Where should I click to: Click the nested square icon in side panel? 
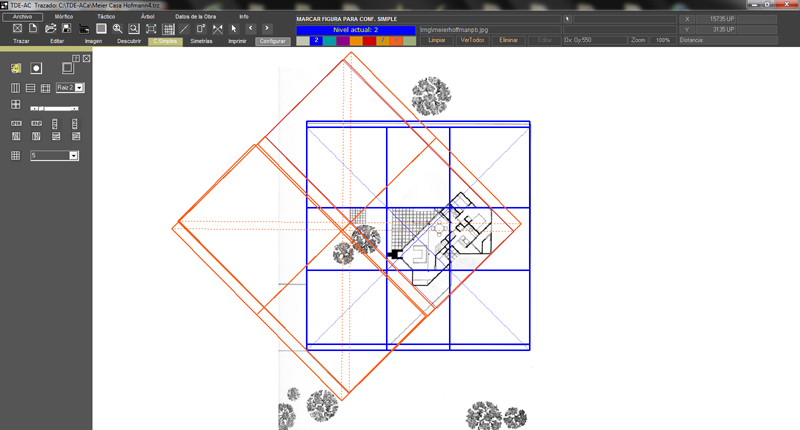[68, 67]
